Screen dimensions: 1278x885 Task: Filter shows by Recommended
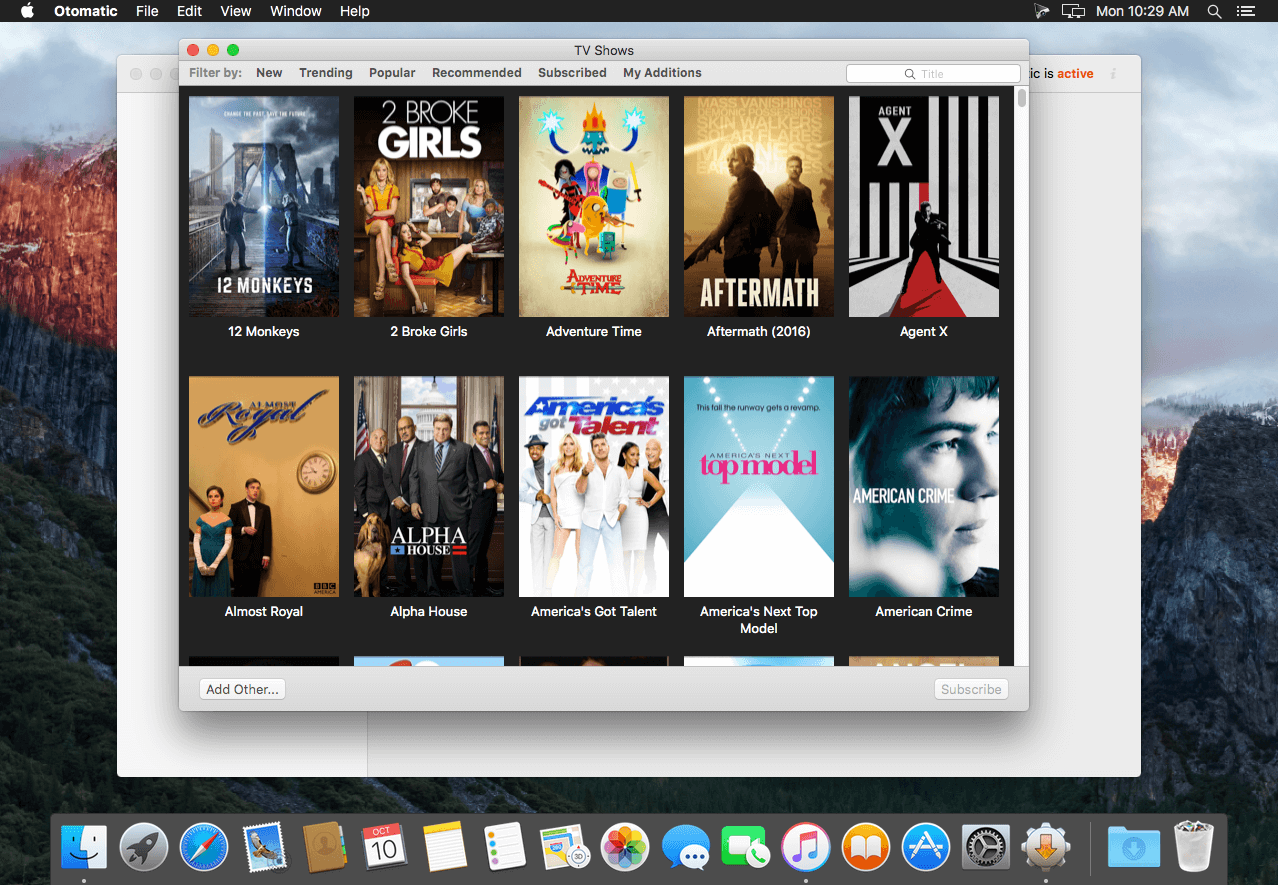[477, 73]
